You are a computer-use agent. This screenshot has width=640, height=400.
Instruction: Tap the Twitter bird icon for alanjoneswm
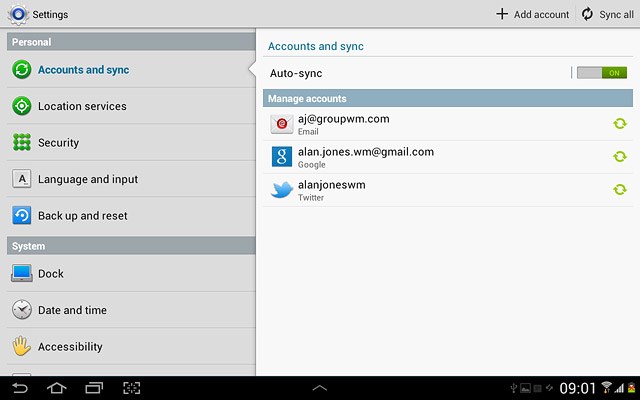pos(282,190)
